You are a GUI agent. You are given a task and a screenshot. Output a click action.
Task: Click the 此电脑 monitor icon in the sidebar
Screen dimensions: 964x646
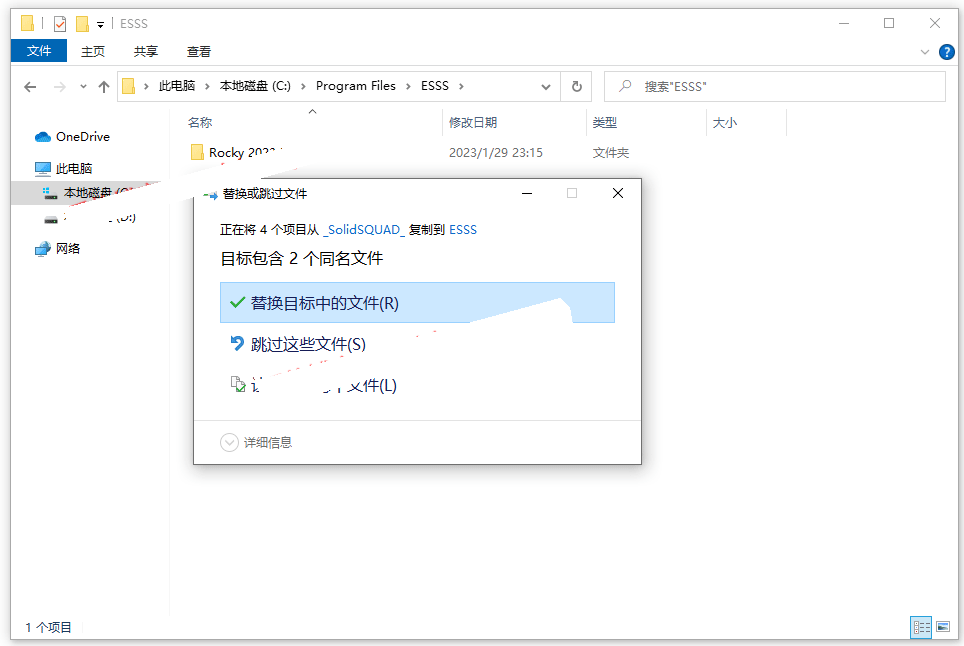[42, 168]
